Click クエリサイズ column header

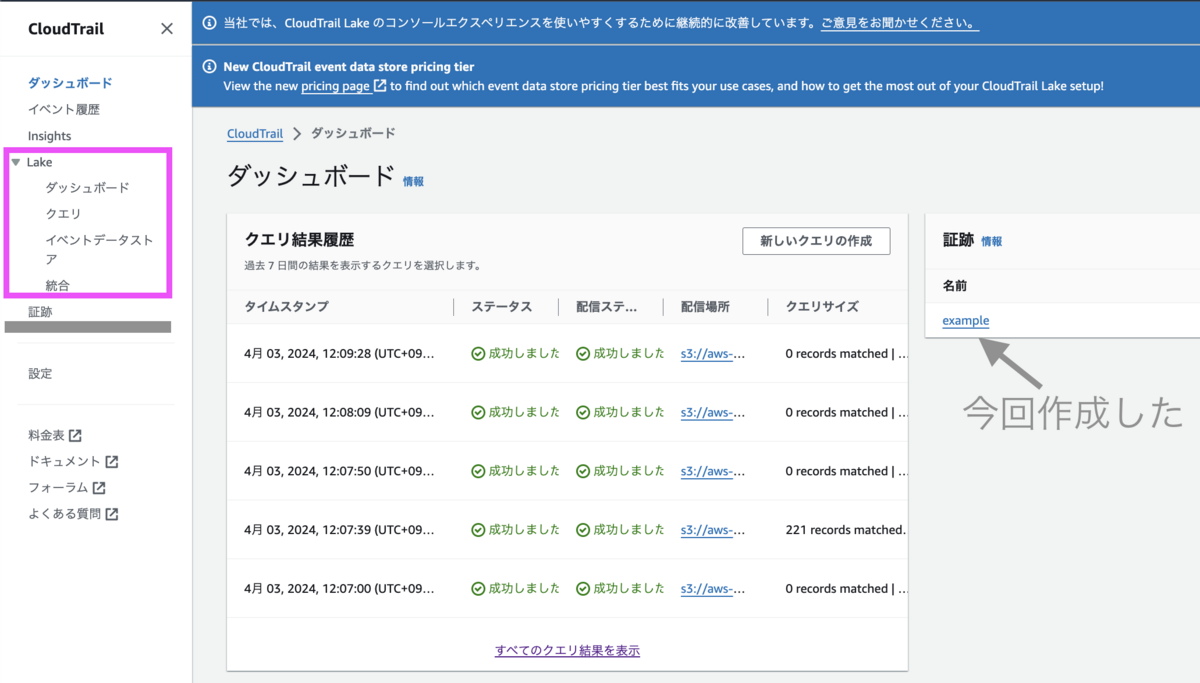click(x=822, y=307)
